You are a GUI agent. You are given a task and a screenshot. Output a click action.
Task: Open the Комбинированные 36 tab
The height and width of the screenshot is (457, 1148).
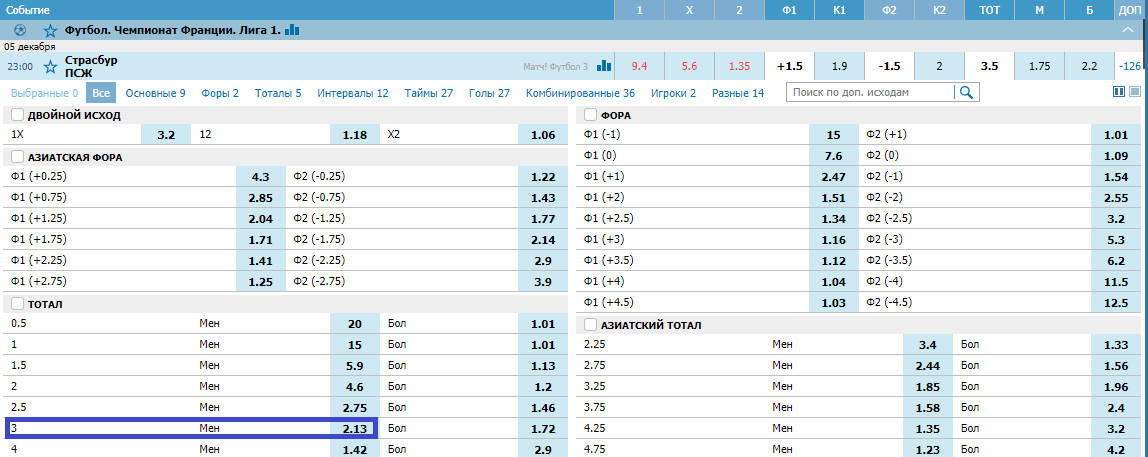(580, 93)
